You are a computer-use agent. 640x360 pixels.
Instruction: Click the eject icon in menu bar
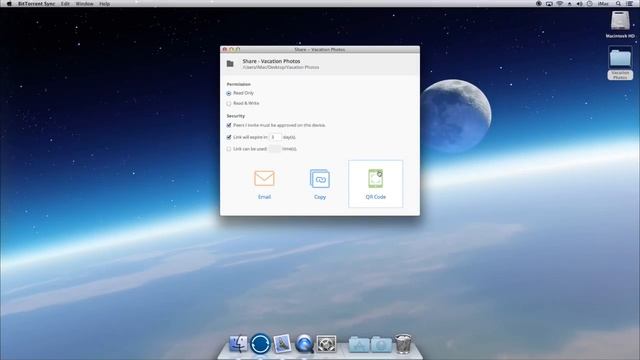click(569, 4)
